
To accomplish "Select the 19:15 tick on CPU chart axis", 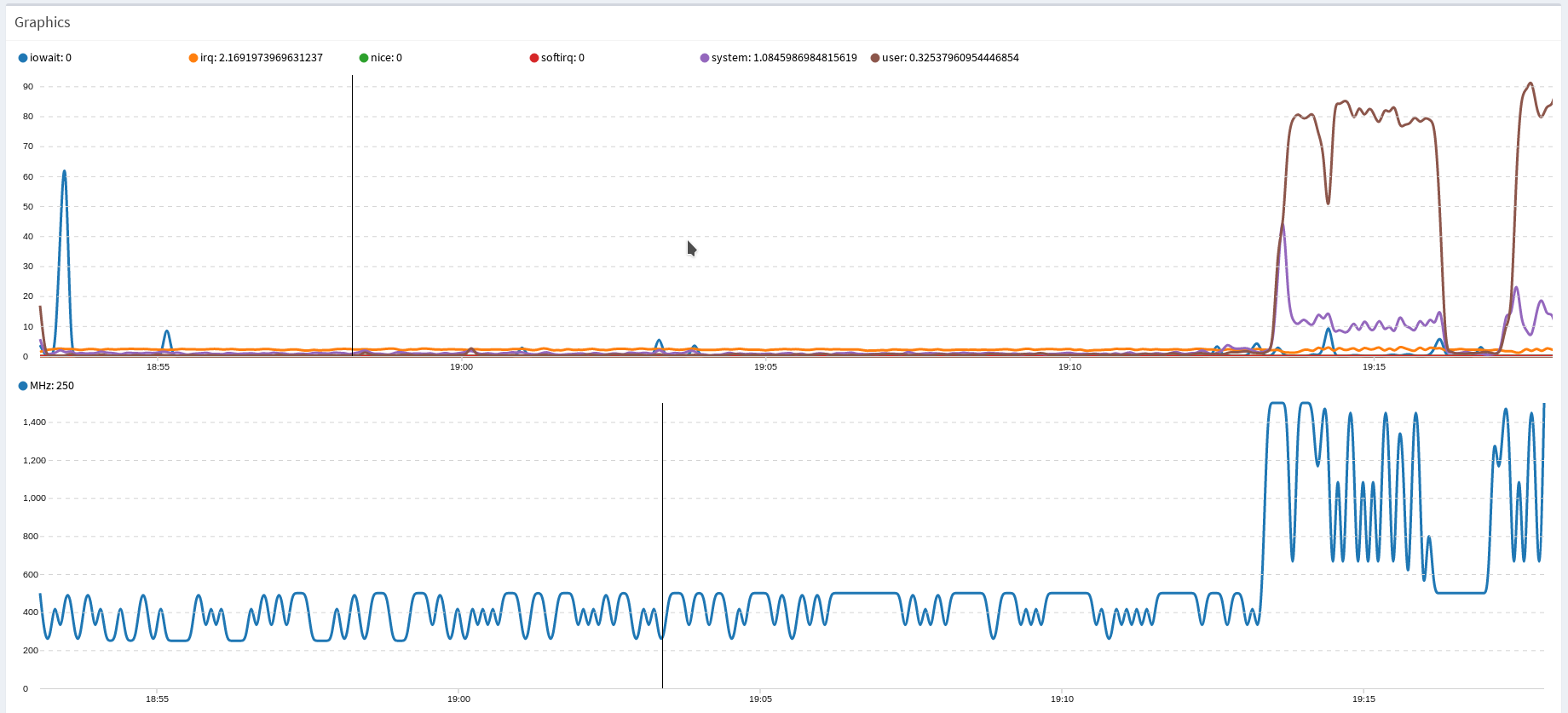I will 1374,367.
